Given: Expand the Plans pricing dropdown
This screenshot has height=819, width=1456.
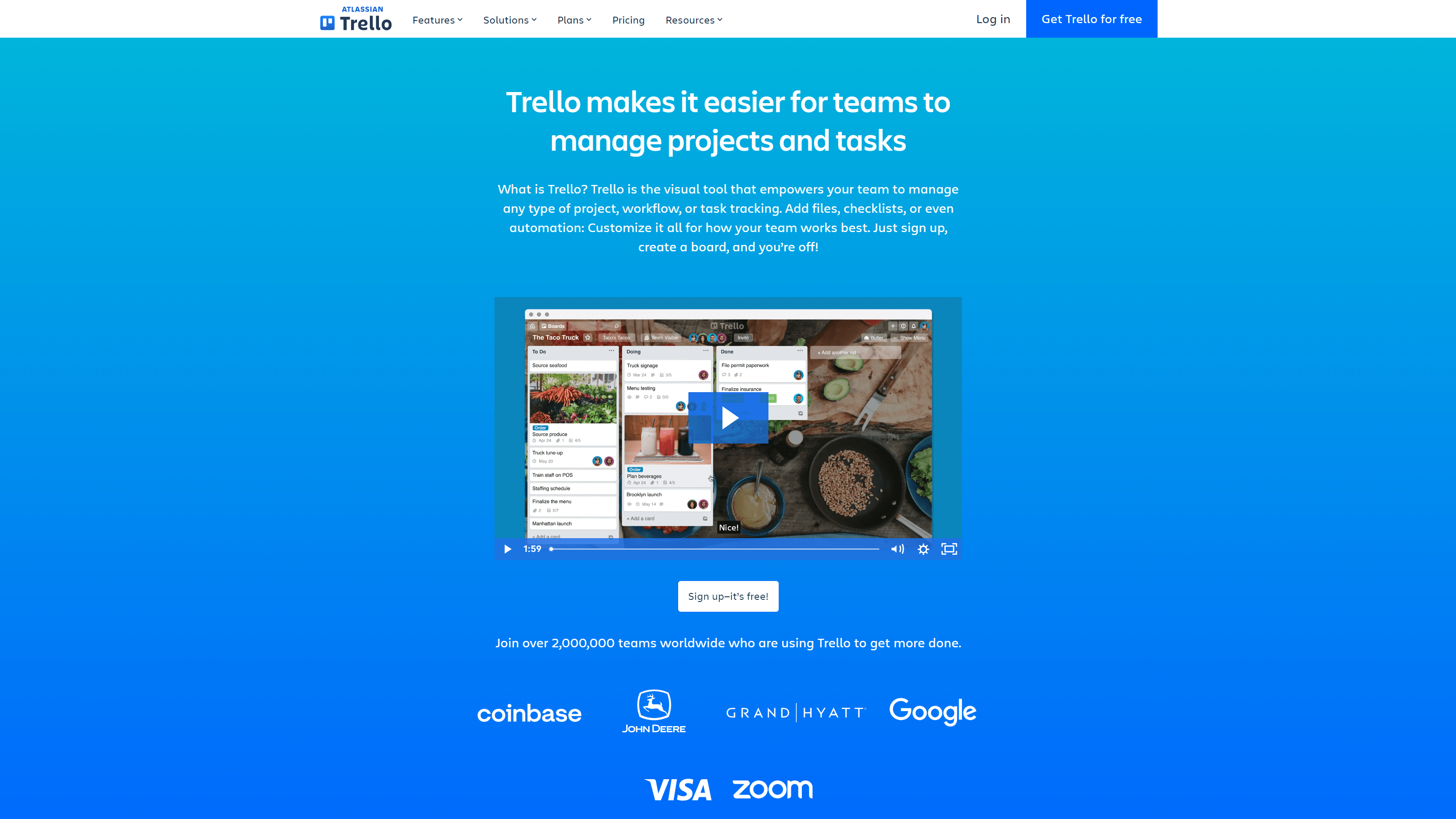Looking at the screenshot, I should pyautogui.click(x=575, y=19).
